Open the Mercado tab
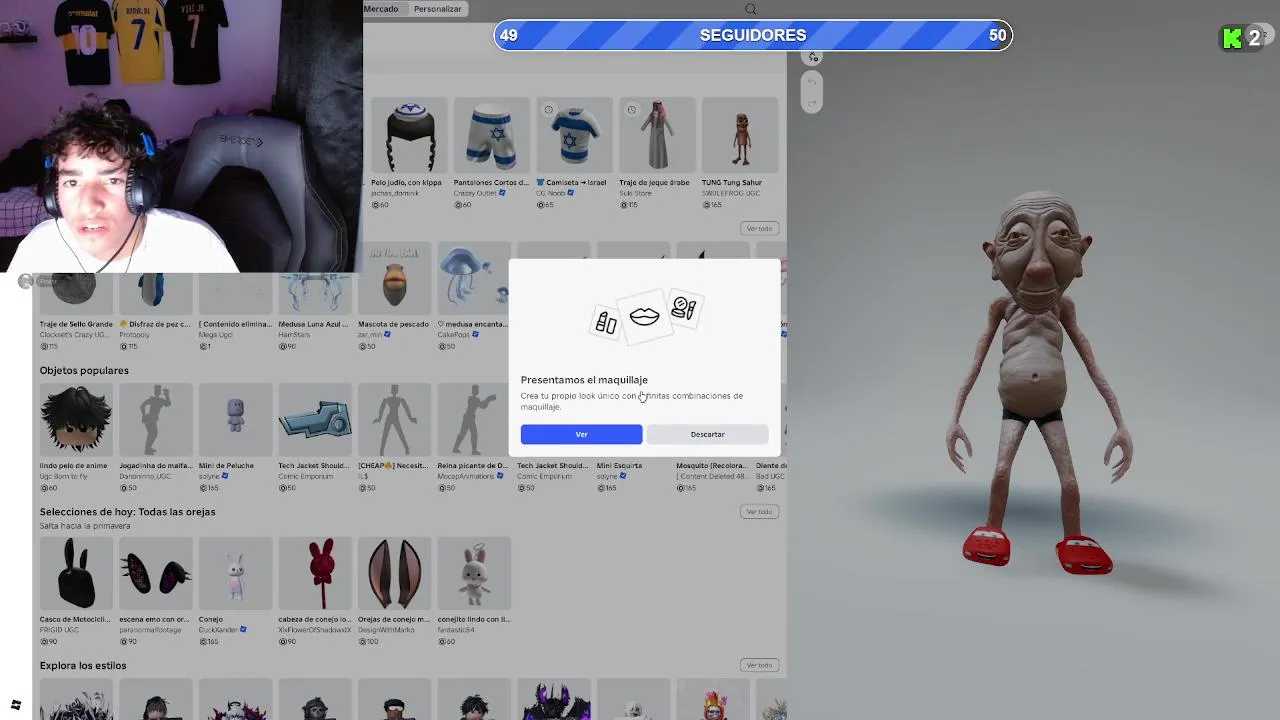 coord(380,9)
